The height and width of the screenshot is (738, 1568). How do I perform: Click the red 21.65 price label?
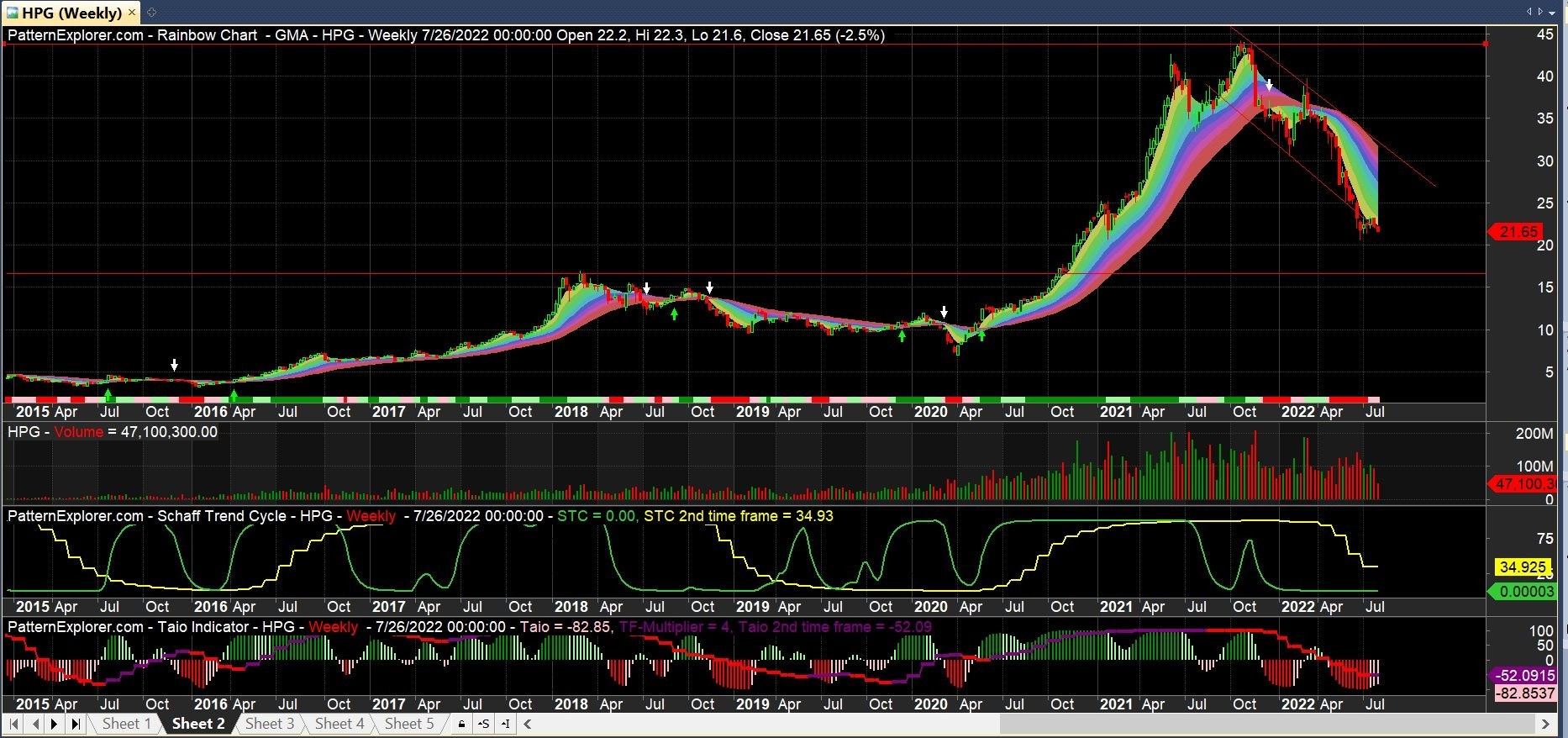pos(1517,231)
